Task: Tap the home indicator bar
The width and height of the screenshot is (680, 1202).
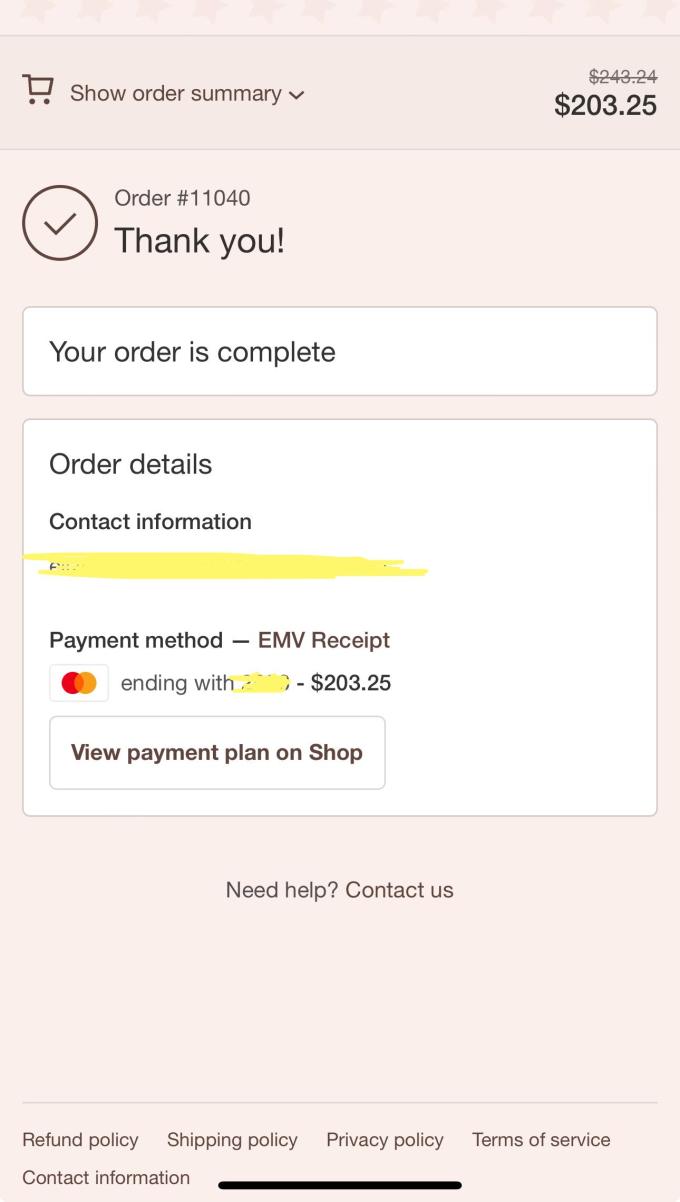Action: click(x=340, y=1186)
